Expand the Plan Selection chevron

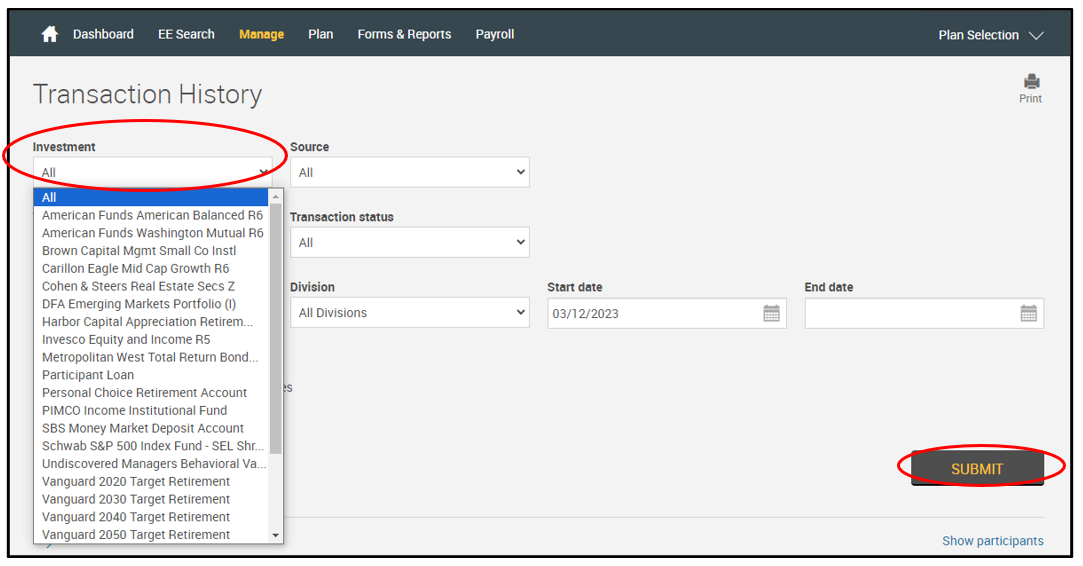[1036, 35]
